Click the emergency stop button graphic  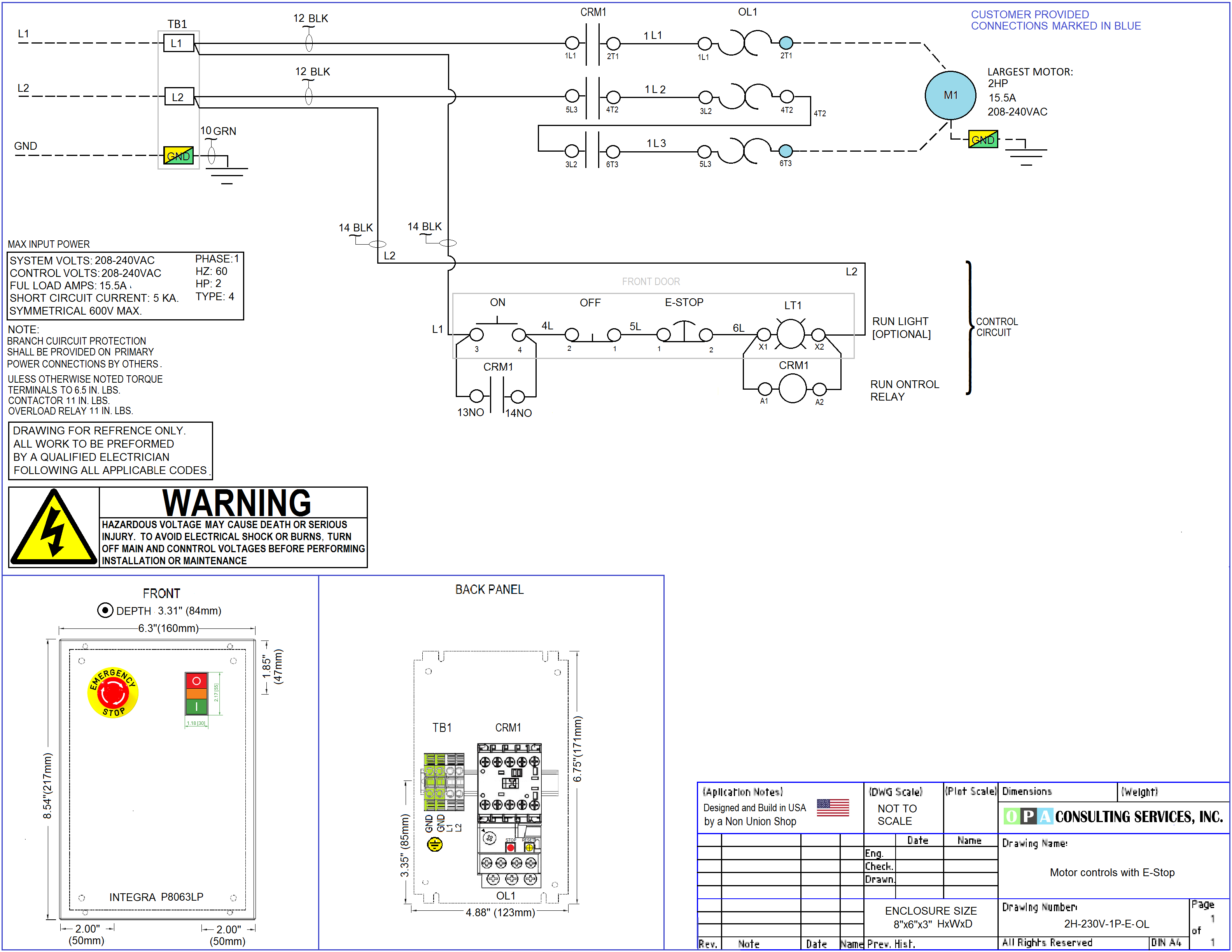[x=113, y=693]
